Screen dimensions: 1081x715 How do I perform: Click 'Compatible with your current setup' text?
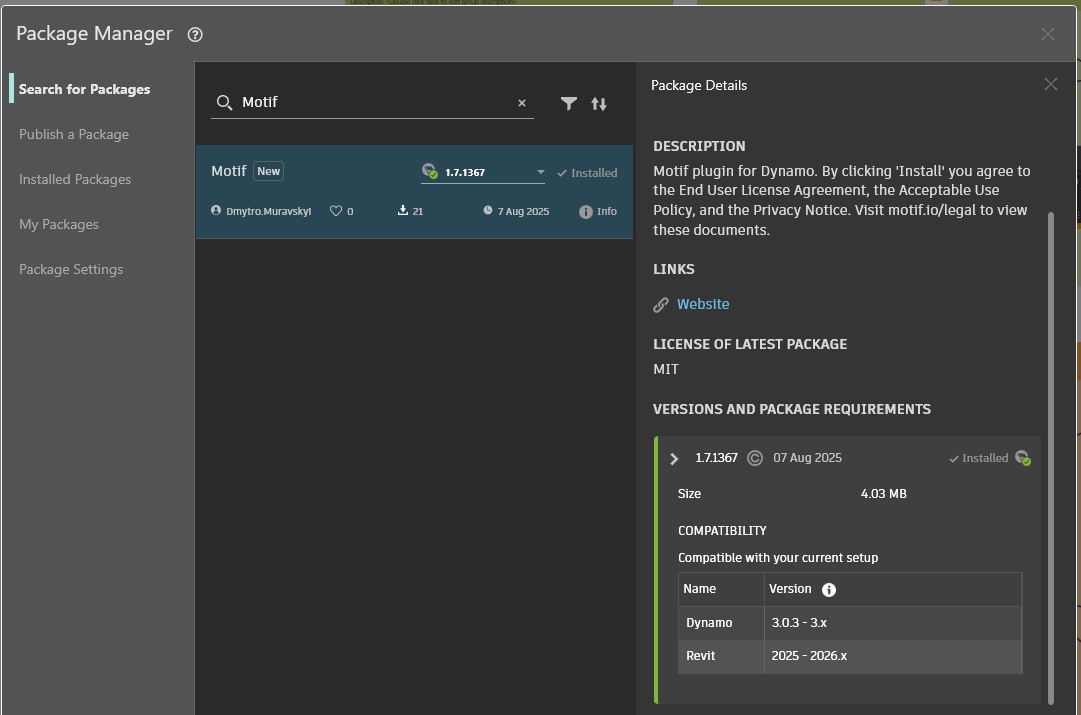click(x=778, y=558)
